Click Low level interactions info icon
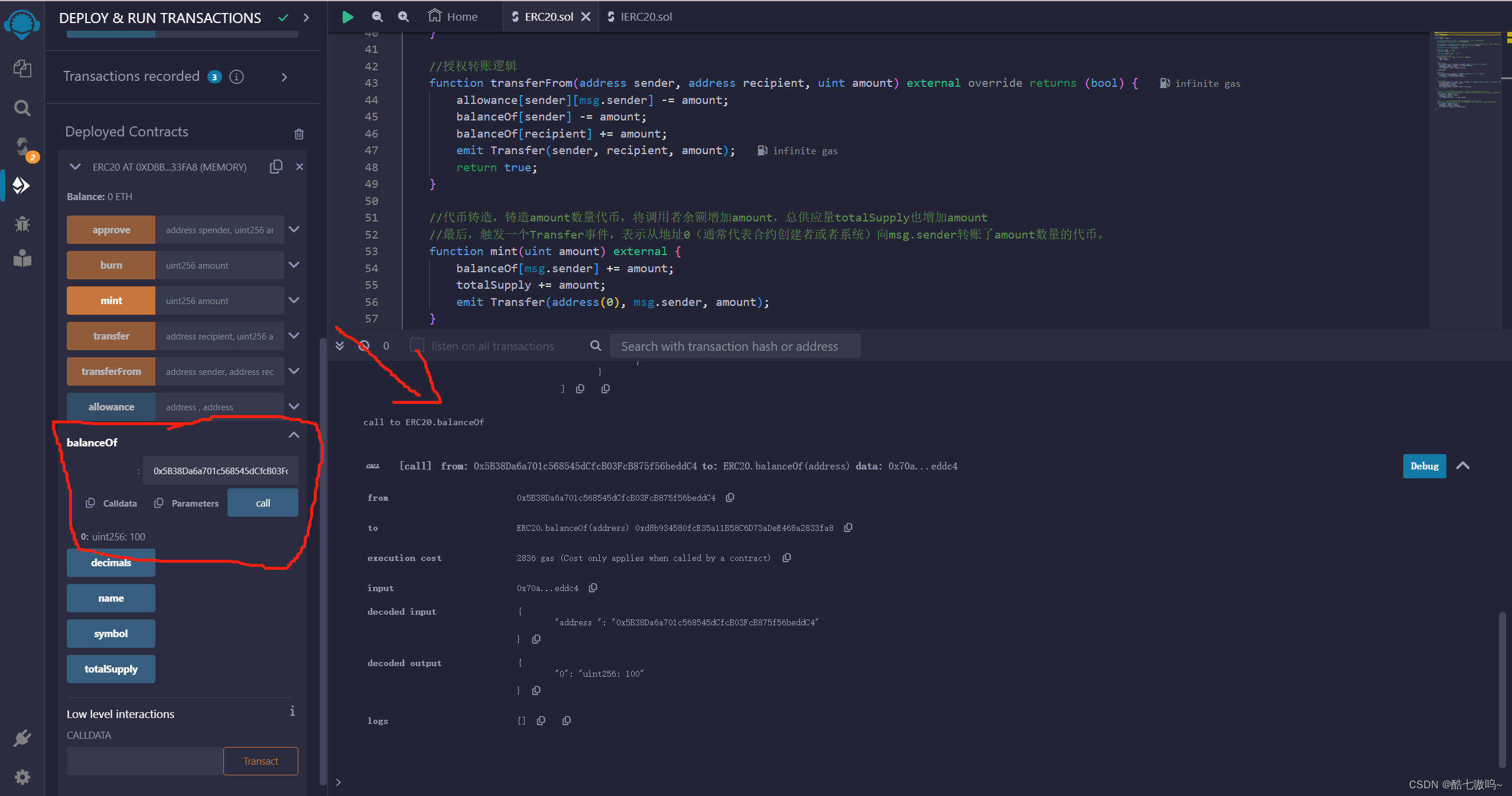Screen dimensions: 1512x796 [292, 711]
